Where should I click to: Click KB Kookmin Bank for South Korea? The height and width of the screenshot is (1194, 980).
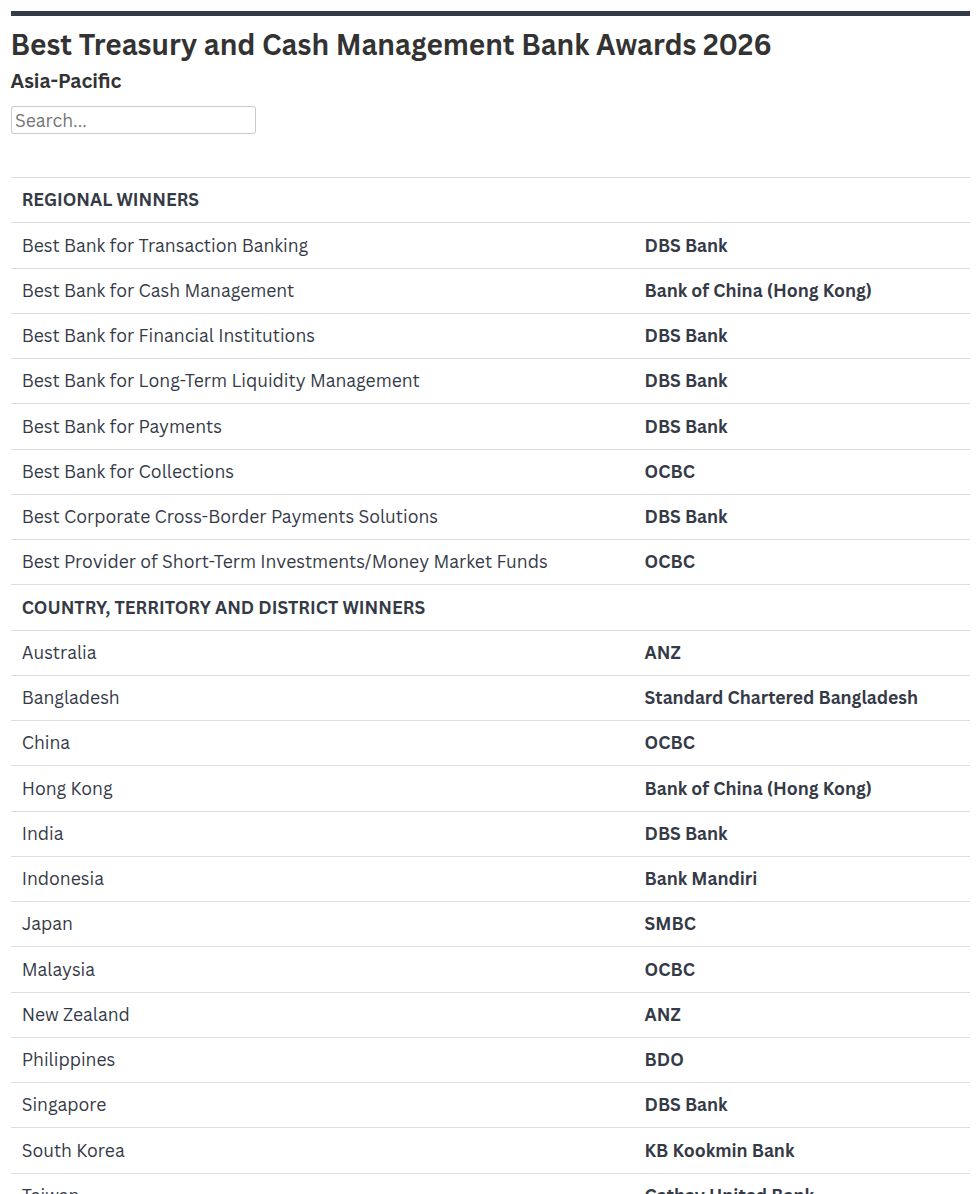point(719,1151)
